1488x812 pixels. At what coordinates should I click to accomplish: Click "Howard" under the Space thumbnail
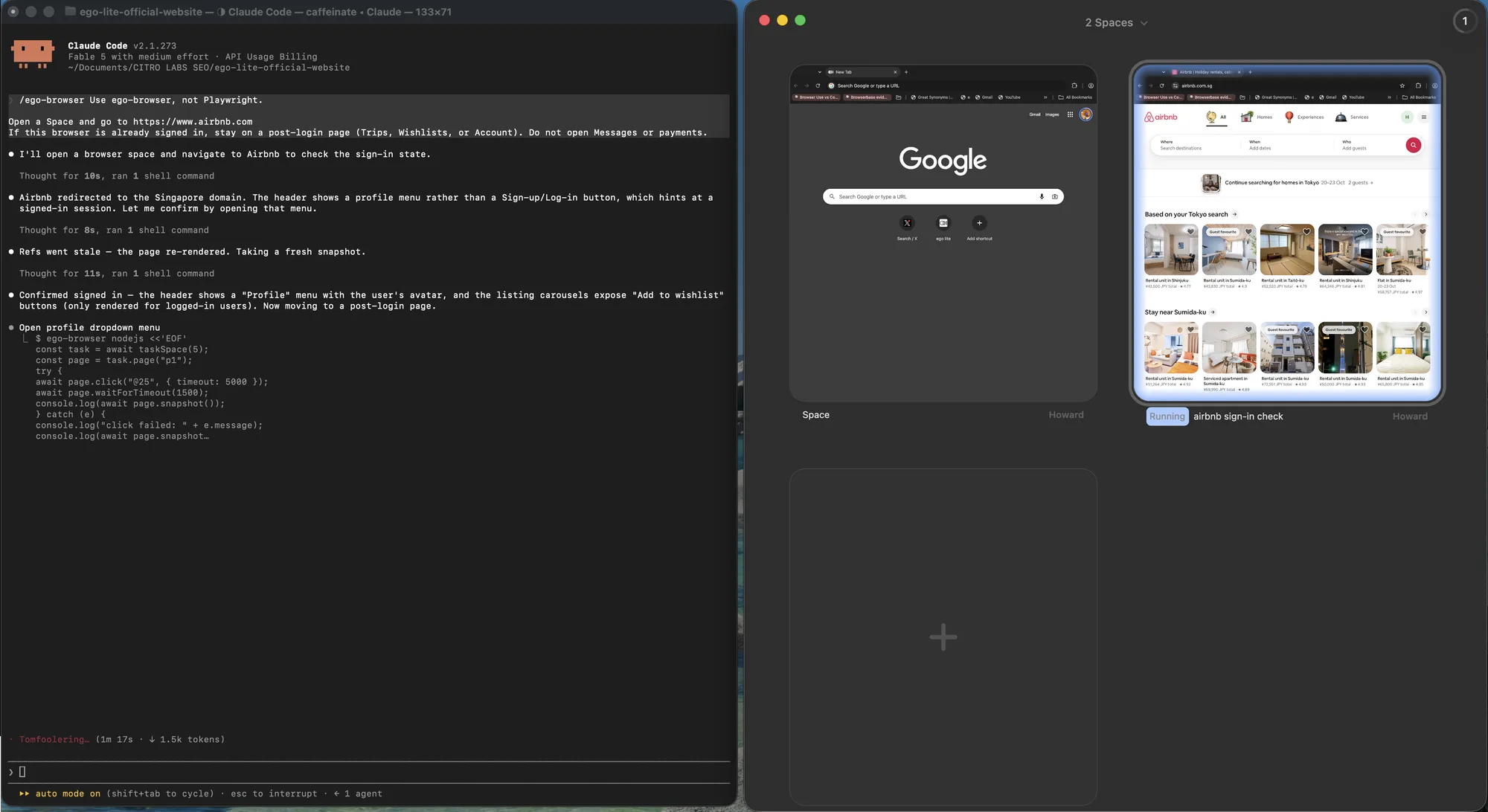[1065, 415]
